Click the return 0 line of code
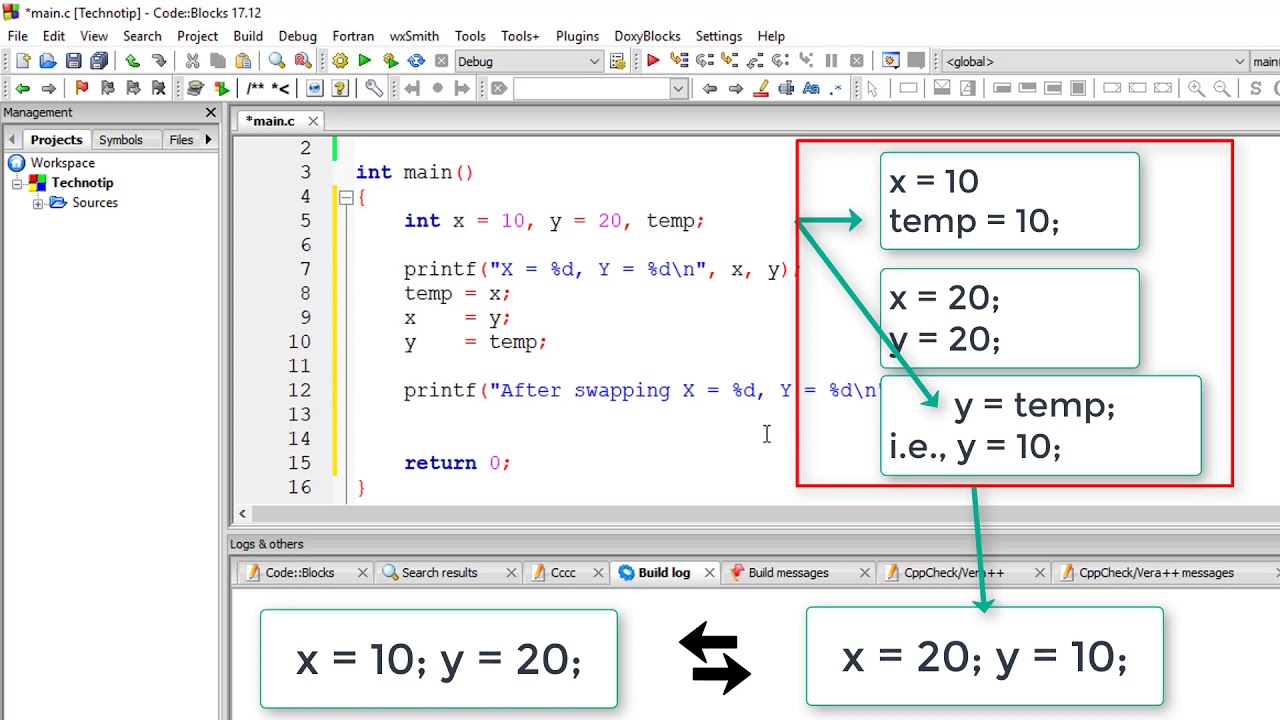The image size is (1280, 720). coord(457,463)
